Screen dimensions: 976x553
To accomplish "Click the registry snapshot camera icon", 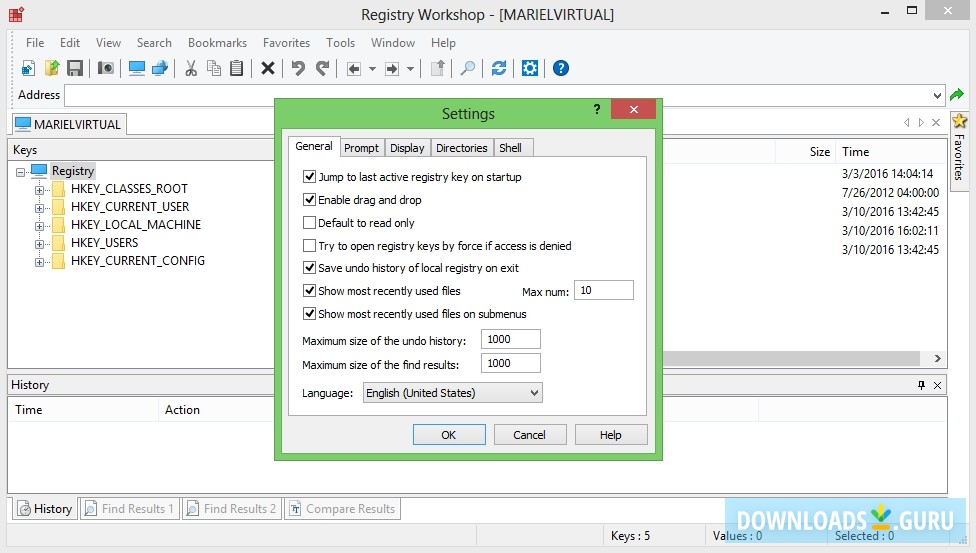I will tap(106, 68).
